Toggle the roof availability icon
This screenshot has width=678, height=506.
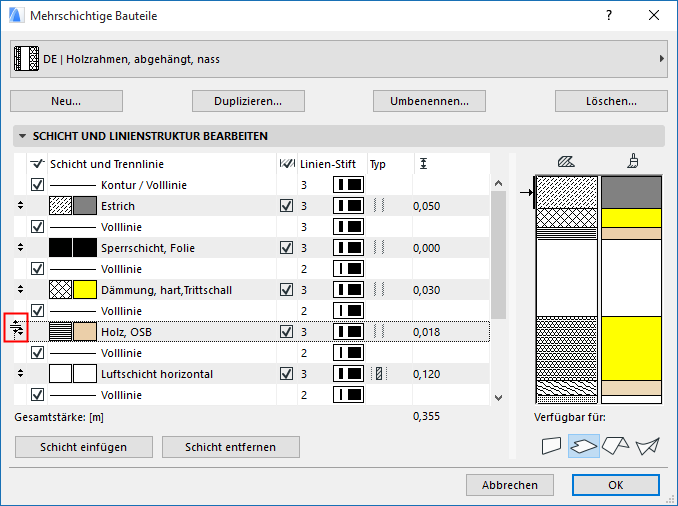click(x=615, y=446)
